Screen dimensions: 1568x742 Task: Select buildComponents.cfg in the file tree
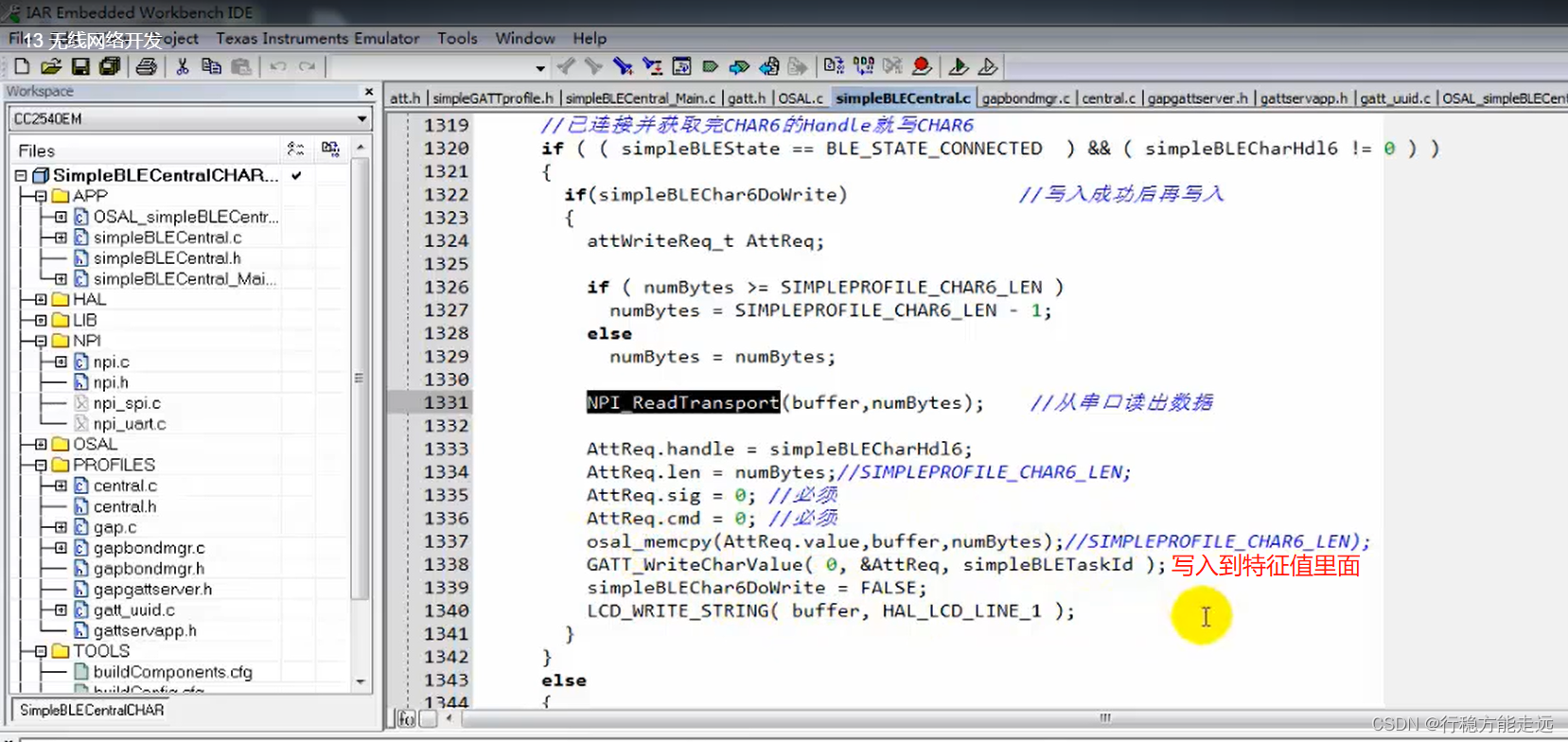tap(172, 672)
